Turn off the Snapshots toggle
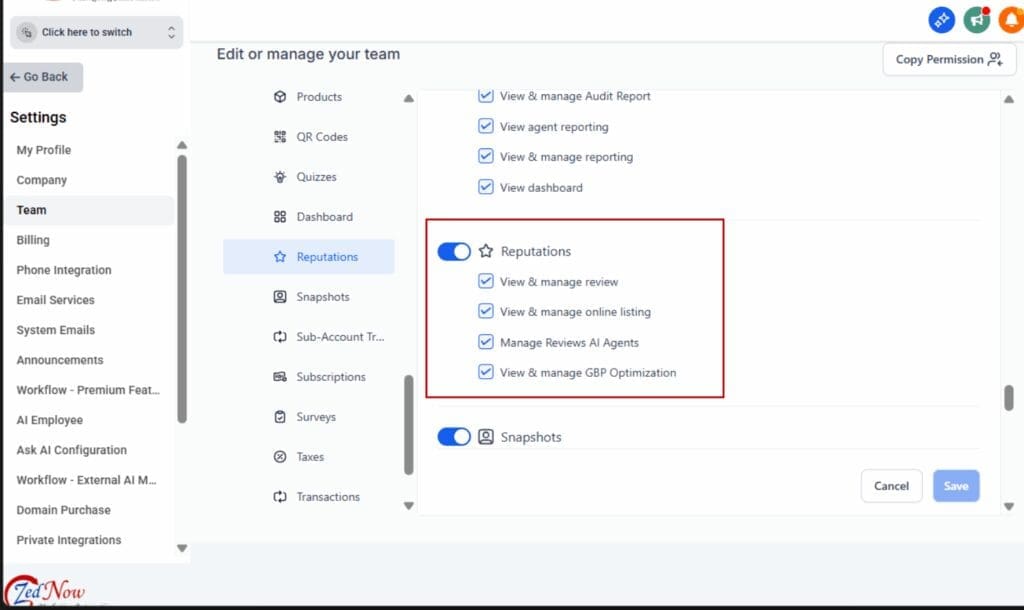The height and width of the screenshot is (610, 1024). [454, 437]
